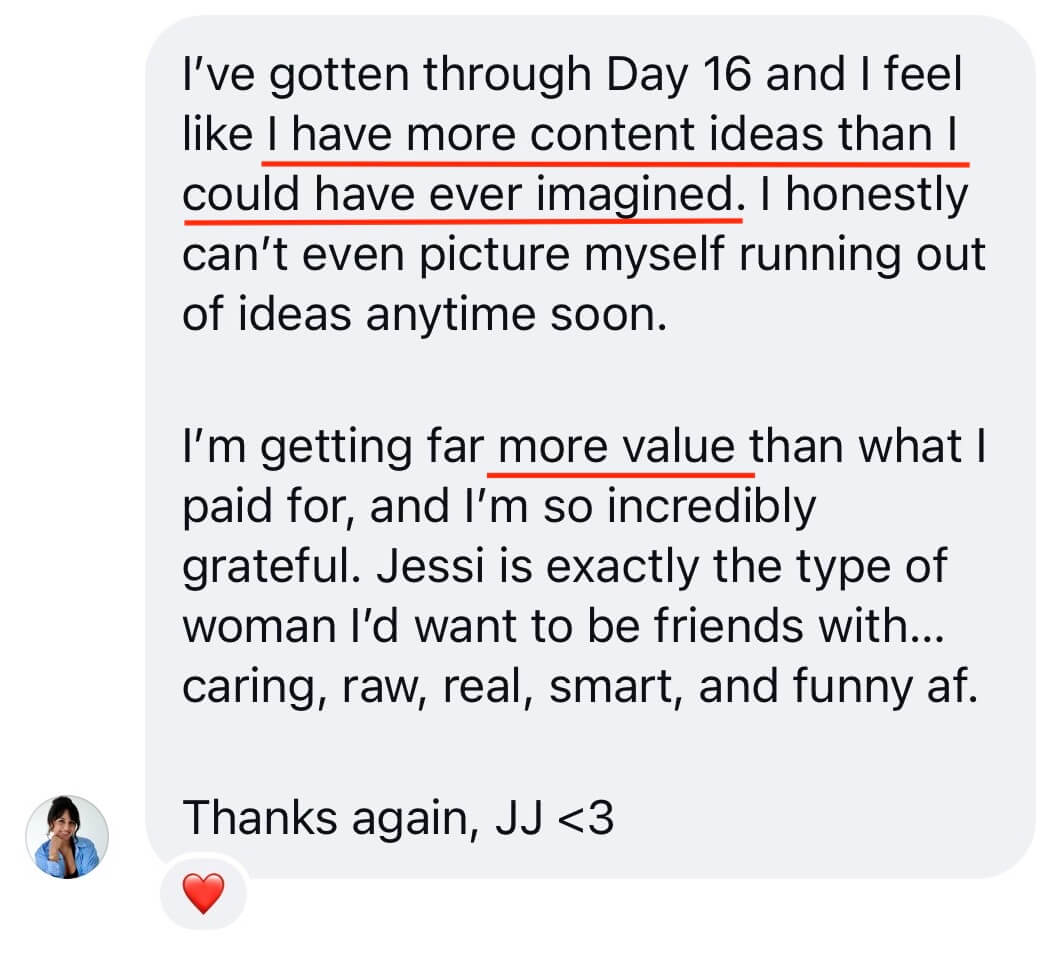Click the word "honestly"
The height and width of the screenshot is (976, 1049).
click(877, 195)
